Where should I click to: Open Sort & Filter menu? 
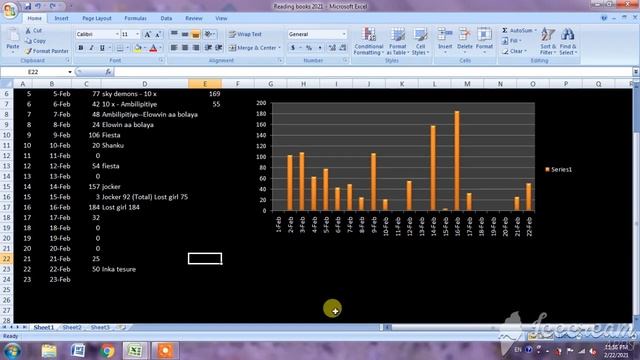pyautogui.click(x=548, y=41)
